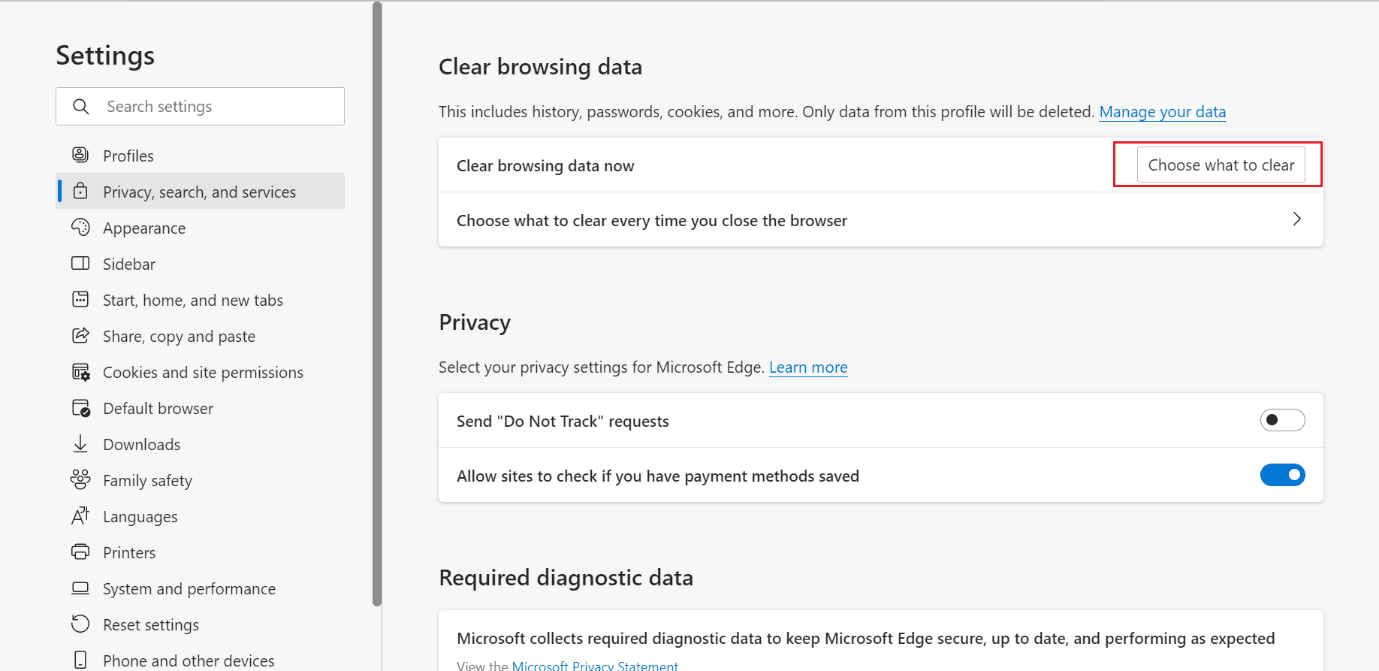The width and height of the screenshot is (1379, 671).
Task: Toggle the Privacy, search, and services selection
Action: (x=200, y=191)
